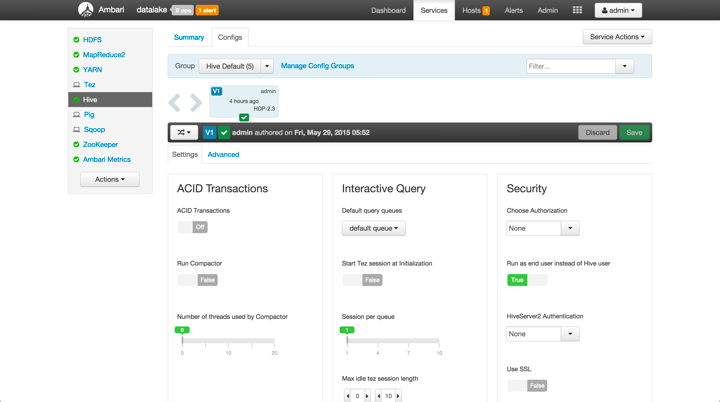Screen dimensions: 720x402
Task: Open the Default query queues dropdown
Action: 373,228
